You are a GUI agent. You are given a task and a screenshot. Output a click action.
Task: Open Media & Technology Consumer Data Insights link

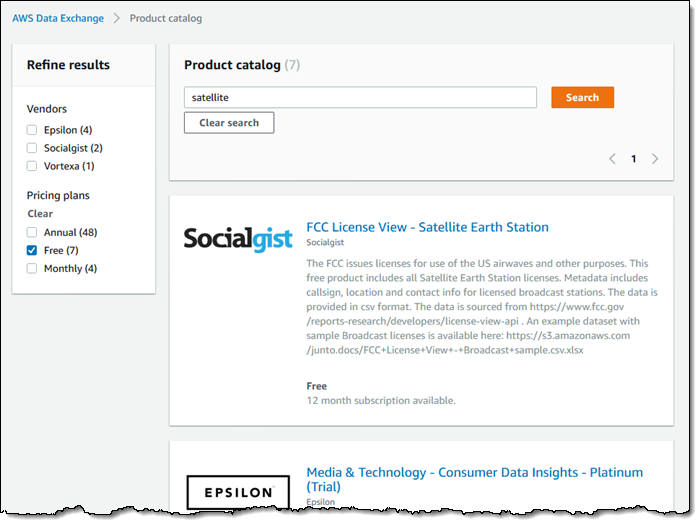point(474,472)
